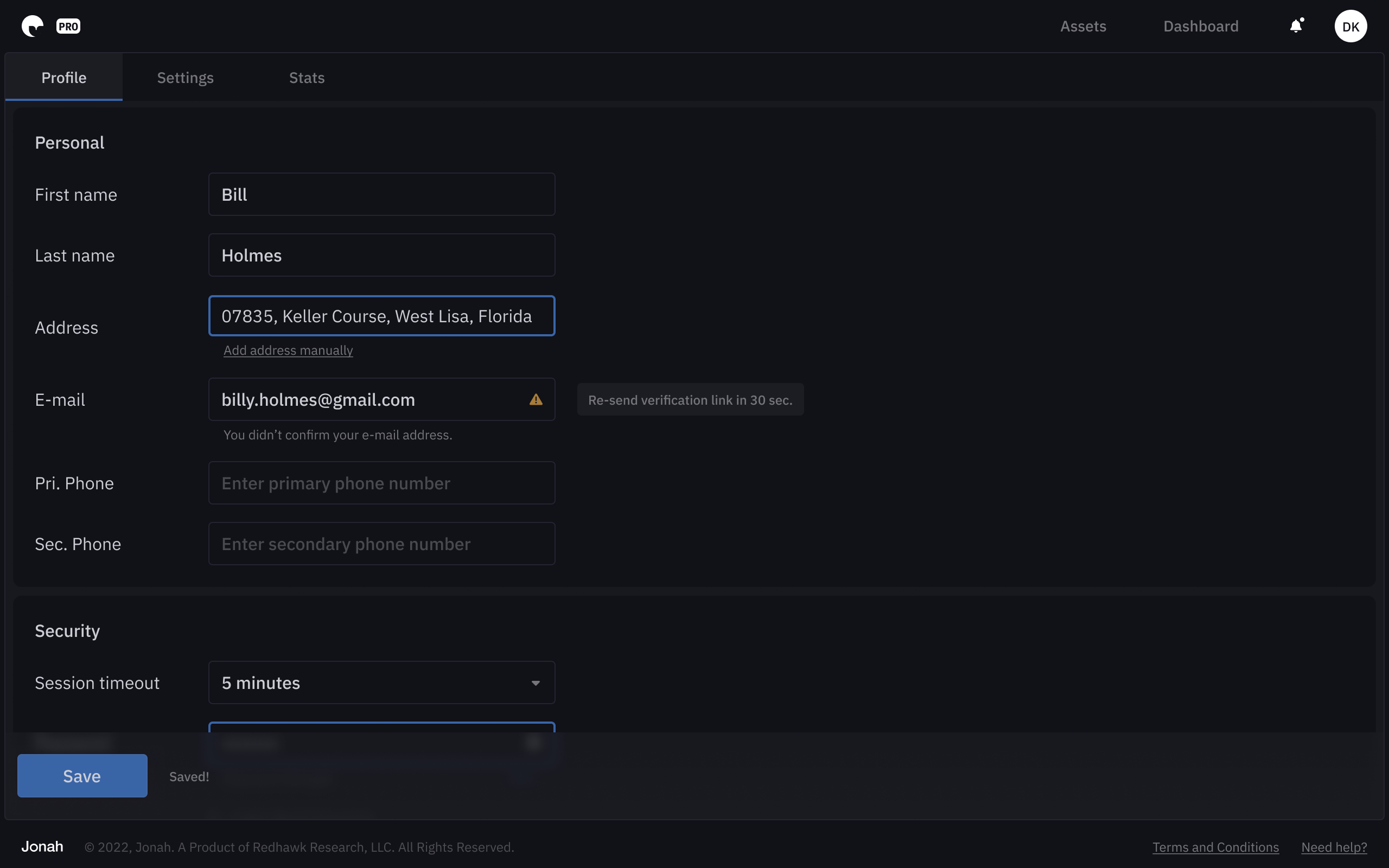Click the Add address manually link
The width and height of the screenshot is (1389, 868).
coord(288,350)
